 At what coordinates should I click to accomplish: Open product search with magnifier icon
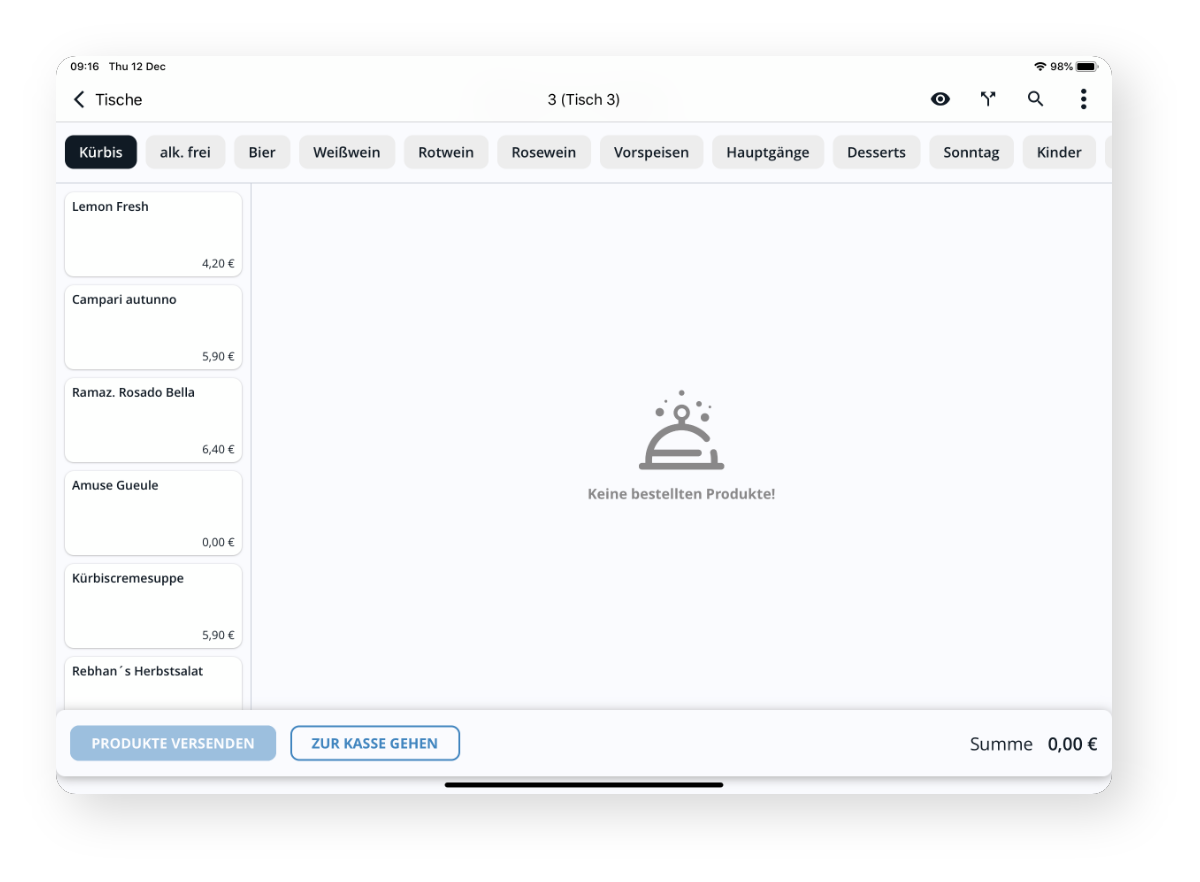point(1035,99)
